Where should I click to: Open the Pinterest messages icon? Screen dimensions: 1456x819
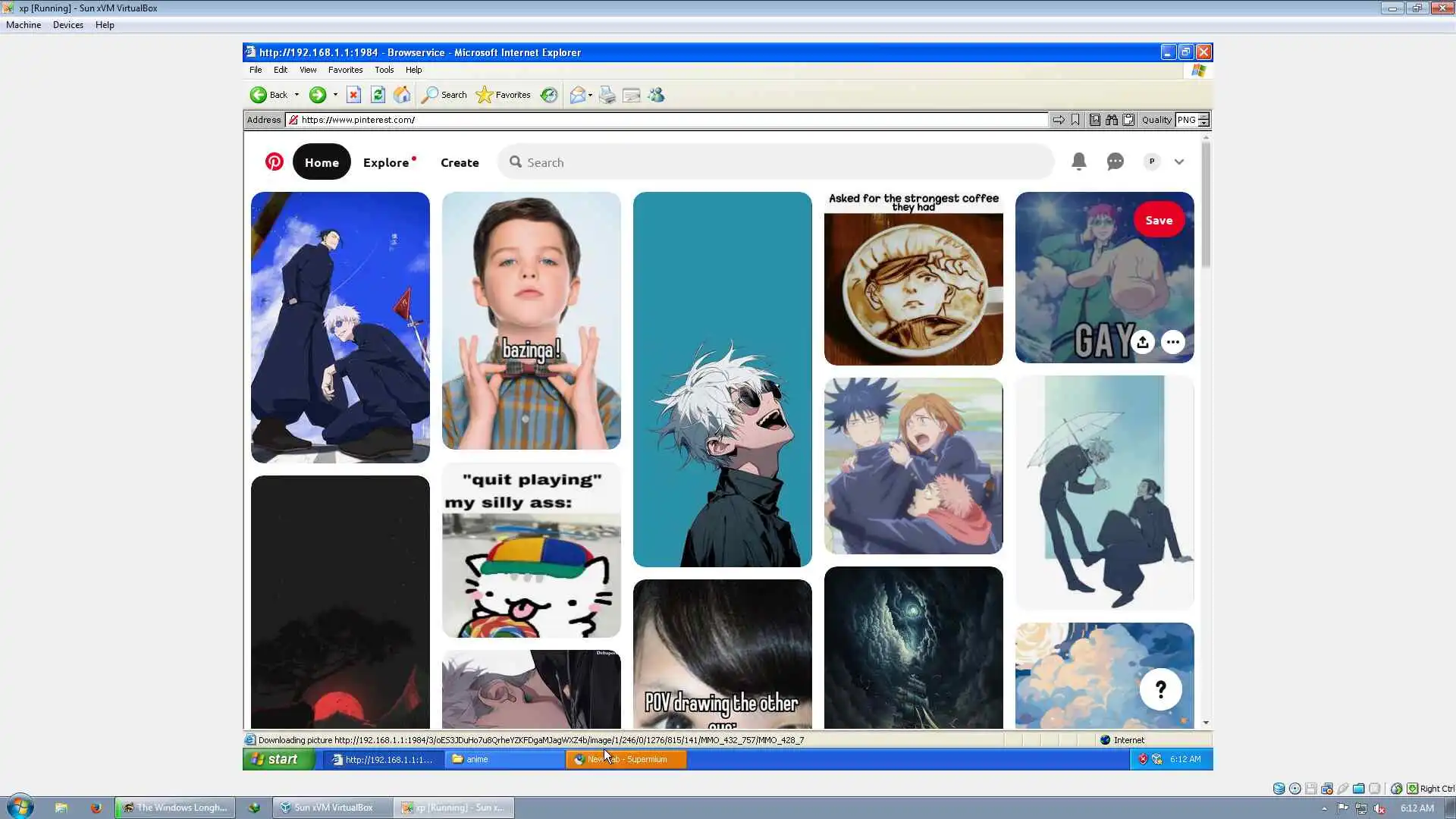[x=1115, y=162]
